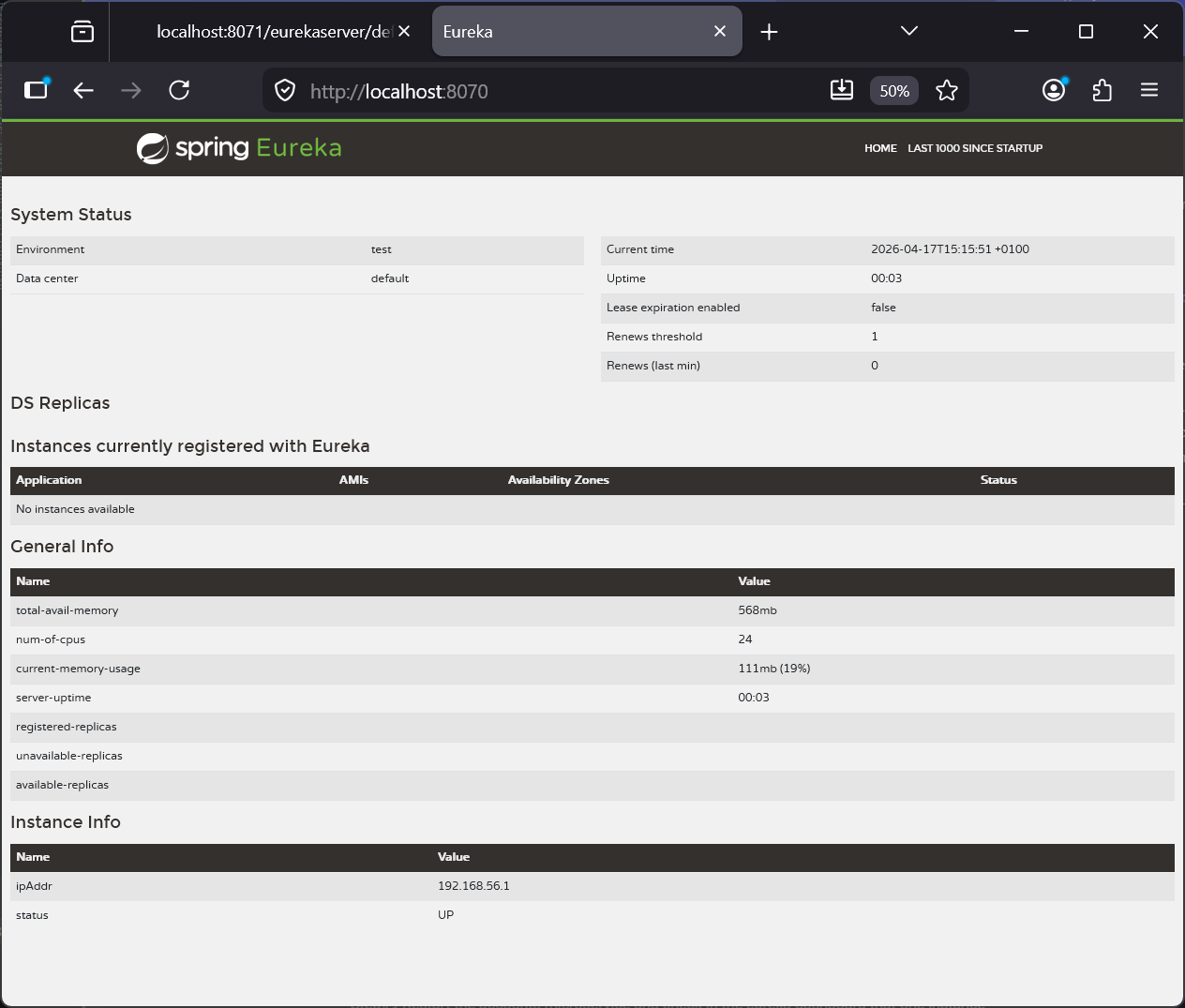Click the Data center value 'default'
1185x1008 pixels.
tap(390, 278)
